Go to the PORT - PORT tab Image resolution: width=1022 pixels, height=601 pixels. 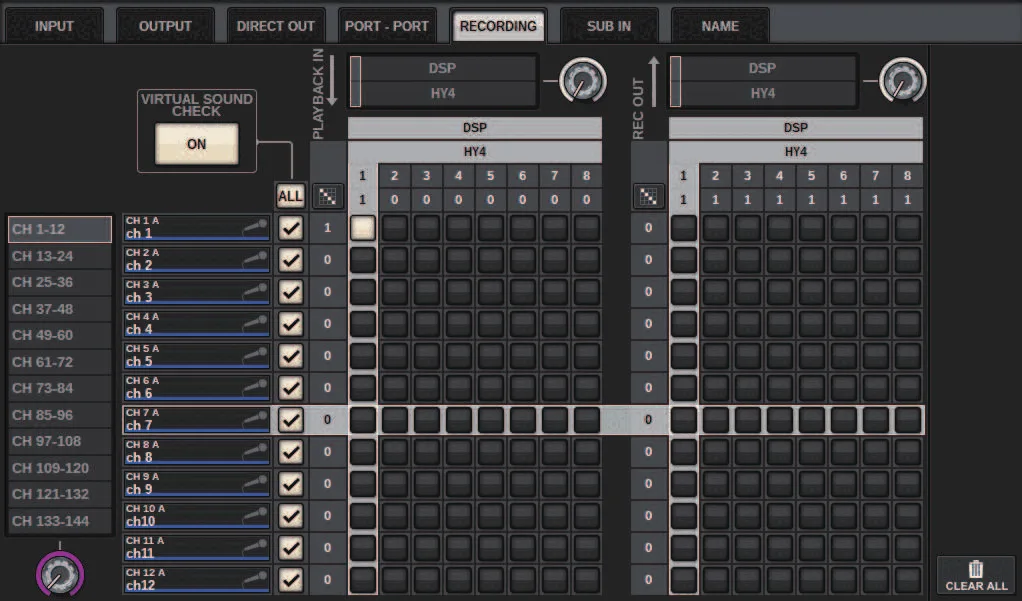(387, 26)
